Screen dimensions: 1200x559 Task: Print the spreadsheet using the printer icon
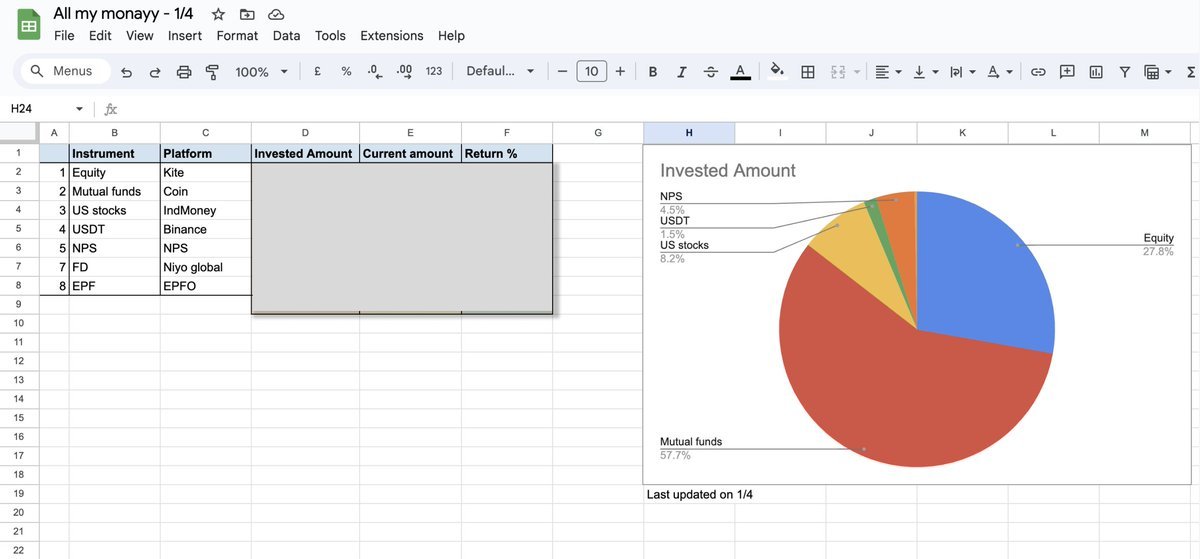[184, 72]
